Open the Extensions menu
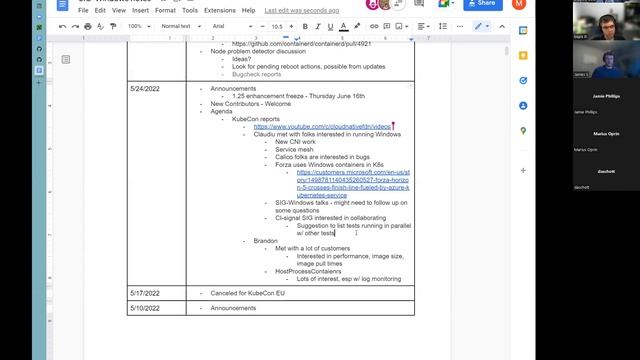This screenshot has height=360, width=640. [x=220, y=11]
